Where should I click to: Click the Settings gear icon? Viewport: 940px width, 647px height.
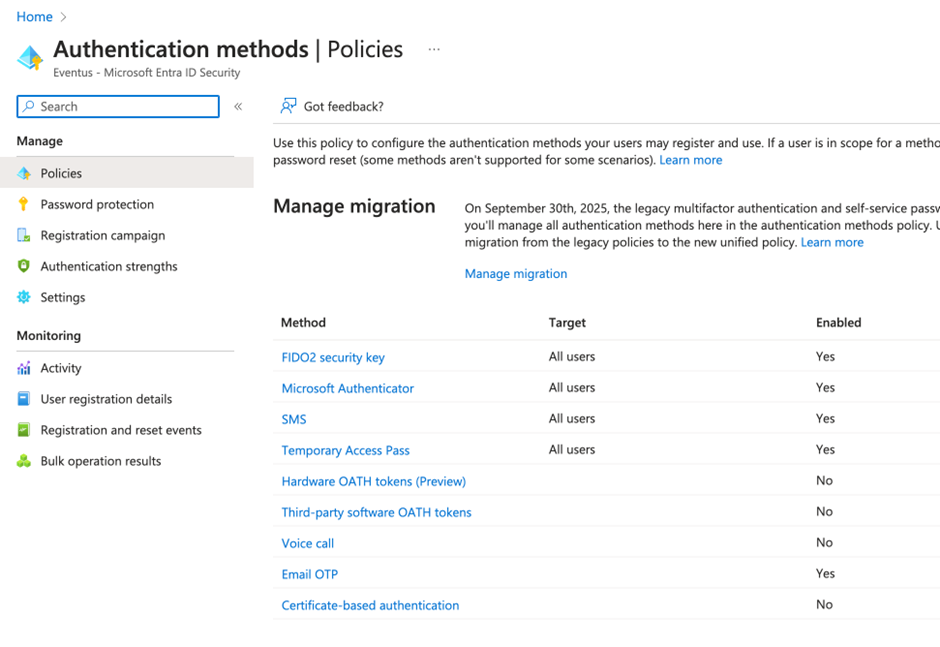click(24, 297)
